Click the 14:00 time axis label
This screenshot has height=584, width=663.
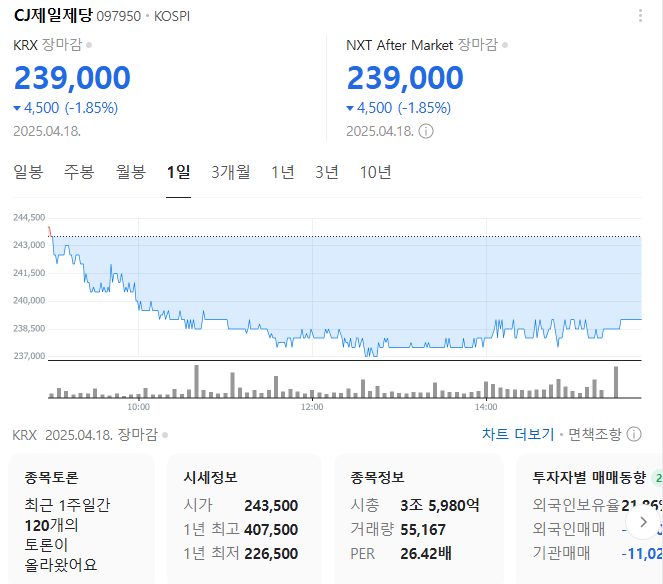pos(486,407)
